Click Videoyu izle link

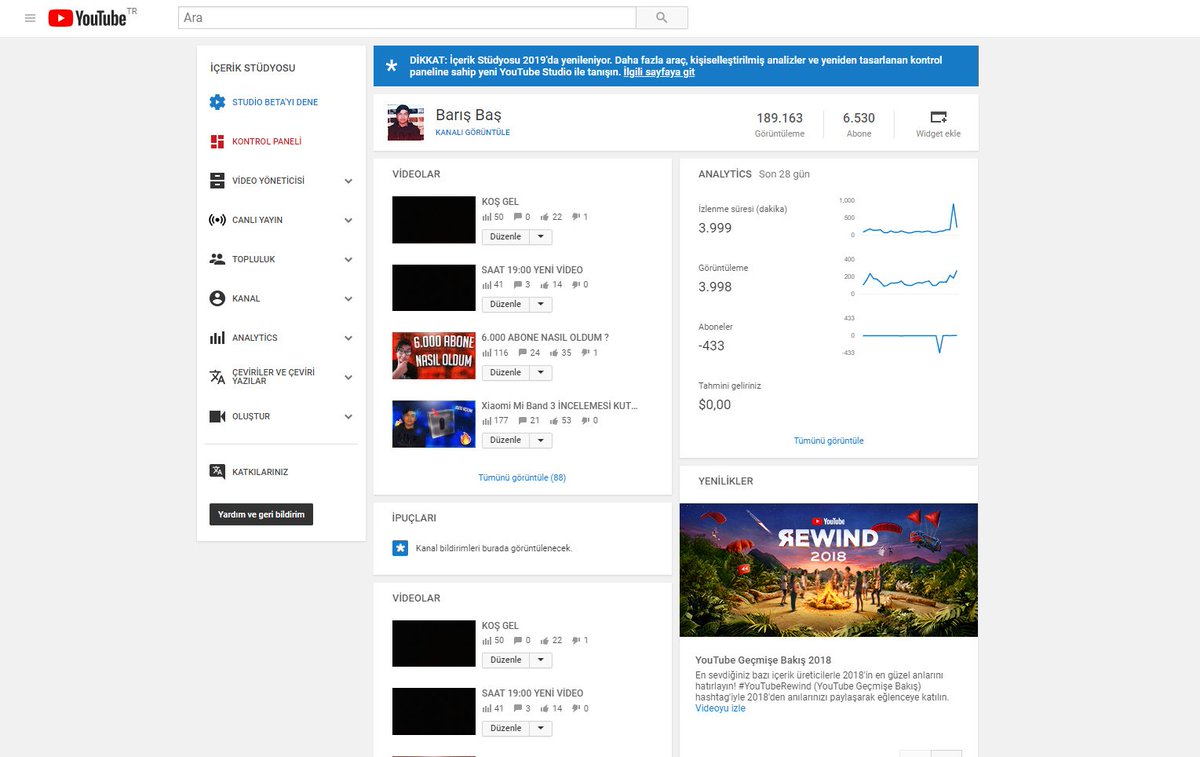pyautogui.click(x=721, y=708)
